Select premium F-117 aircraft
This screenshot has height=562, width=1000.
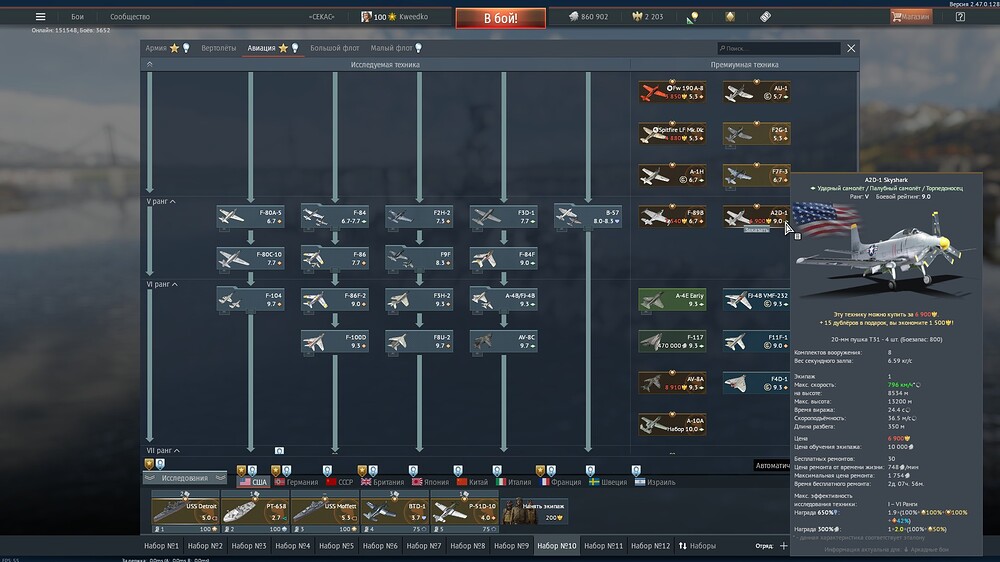click(x=672, y=341)
